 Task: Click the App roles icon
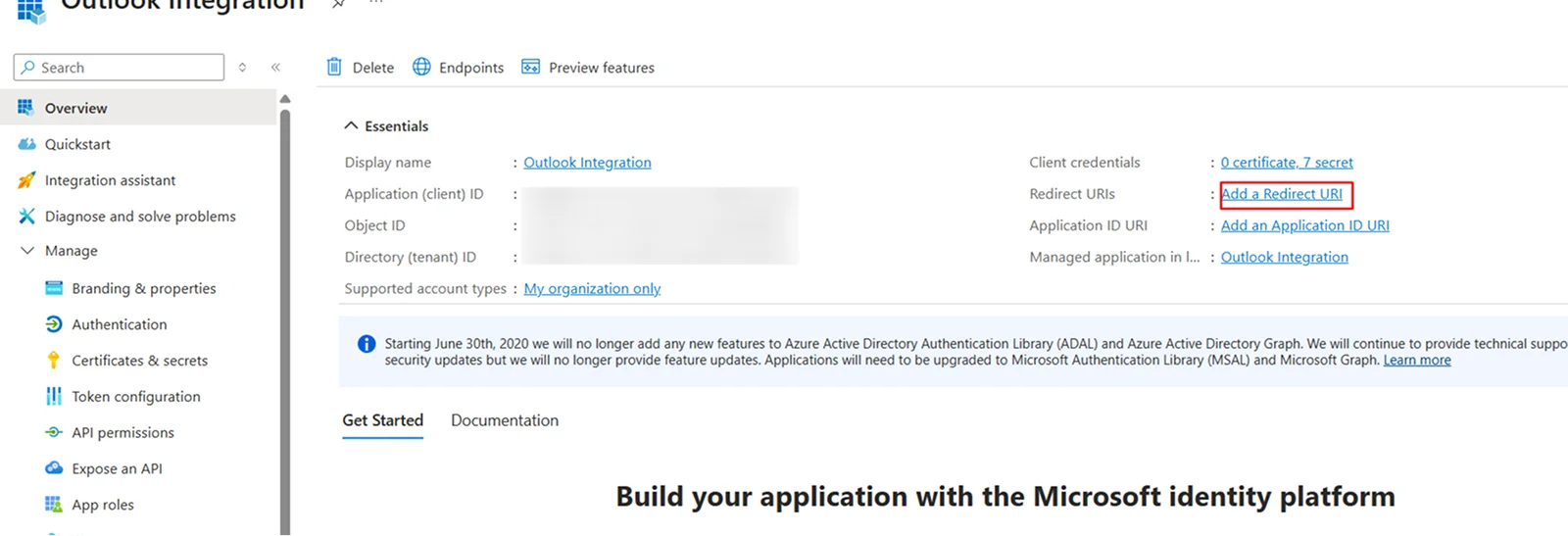[x=54, y=504]
